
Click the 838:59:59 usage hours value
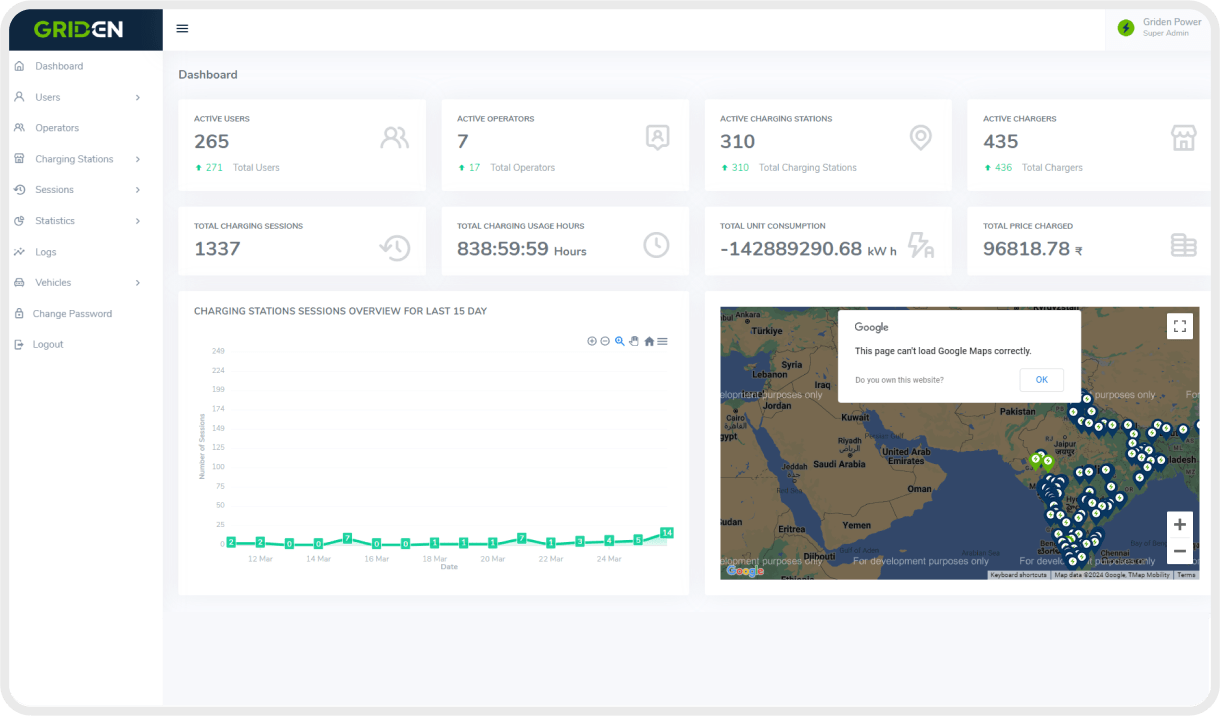[502, 249]
